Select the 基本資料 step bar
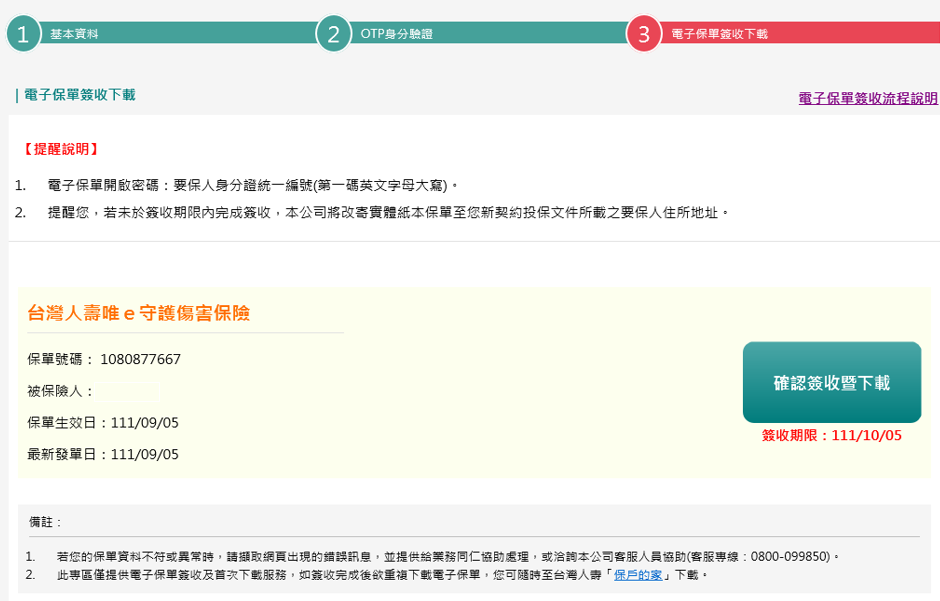This screenshot has height=601, width=940. 178,33
